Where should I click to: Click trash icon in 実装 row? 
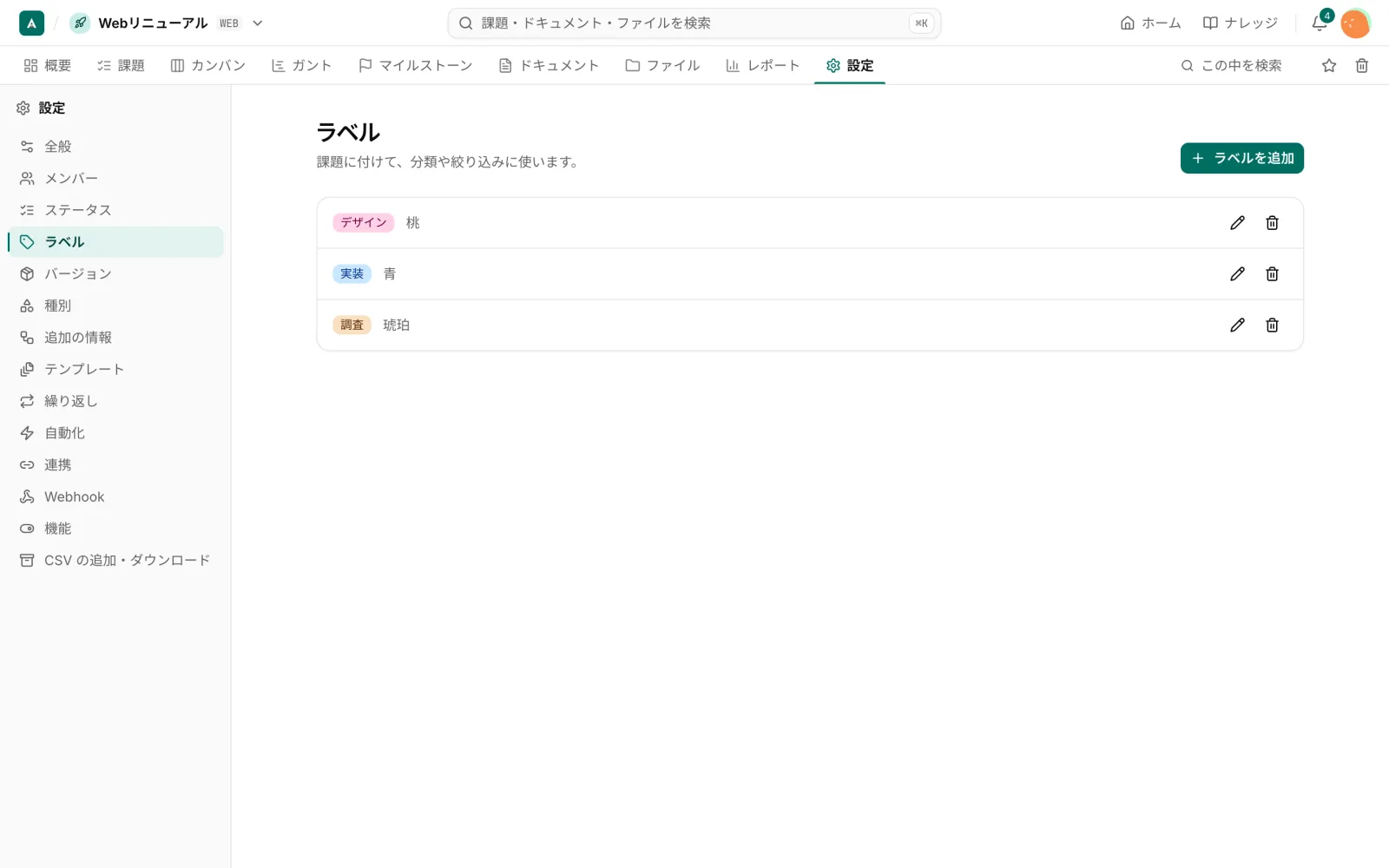(1272, 274)
